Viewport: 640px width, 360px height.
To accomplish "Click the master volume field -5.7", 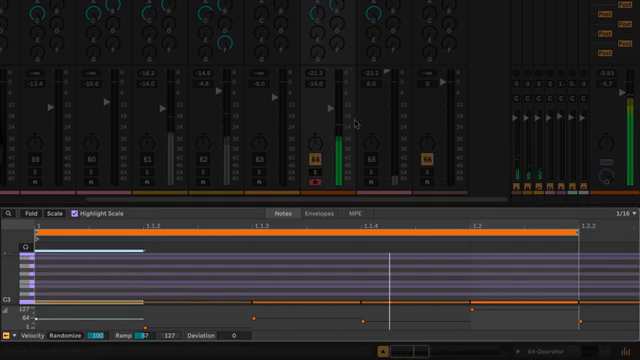I will click(x=607, y=84).
